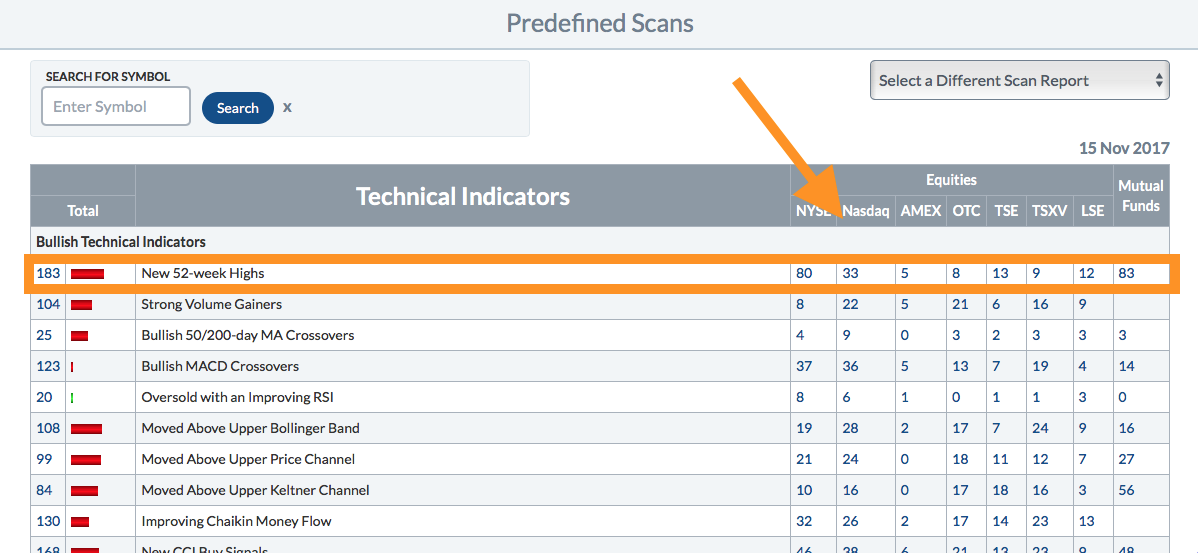This screenshot has width=1198, height=553.
Task: Open New 52-week Highs total 183
Action: pos(48,273)
